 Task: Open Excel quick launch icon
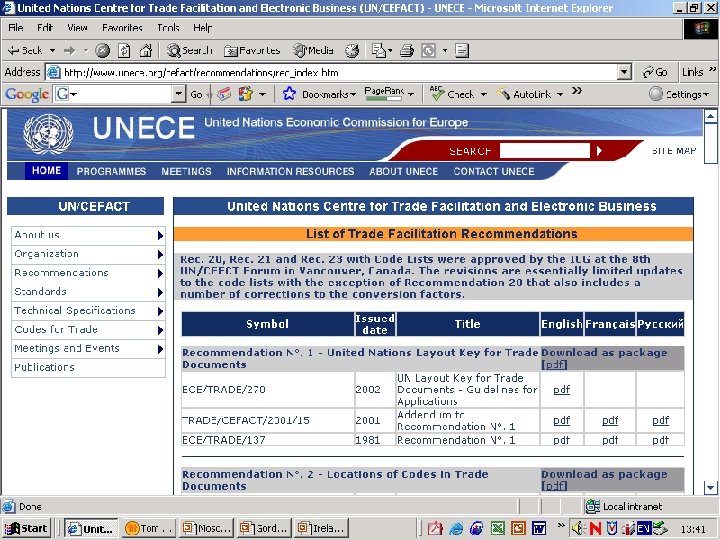pos(498,529)
